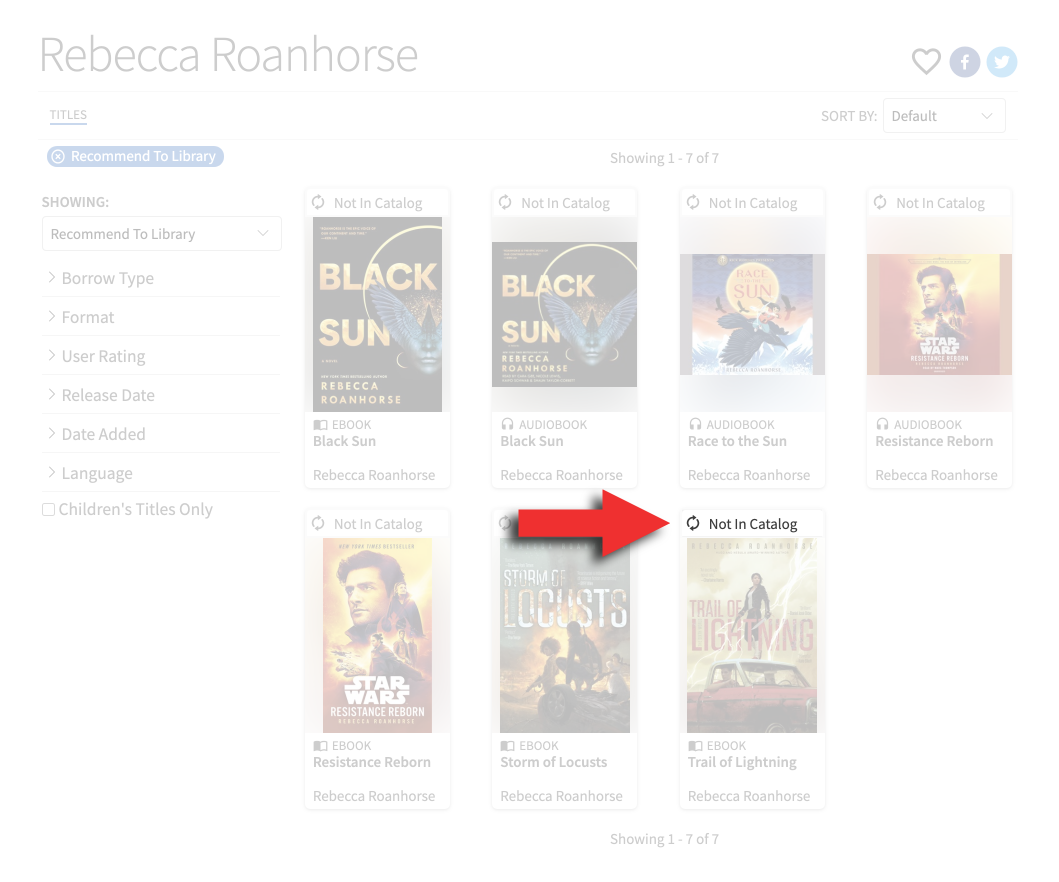The width and height of the screenshot is (1059, 882).
Task: Share author page on Twitter
Action: point(1002,62)
